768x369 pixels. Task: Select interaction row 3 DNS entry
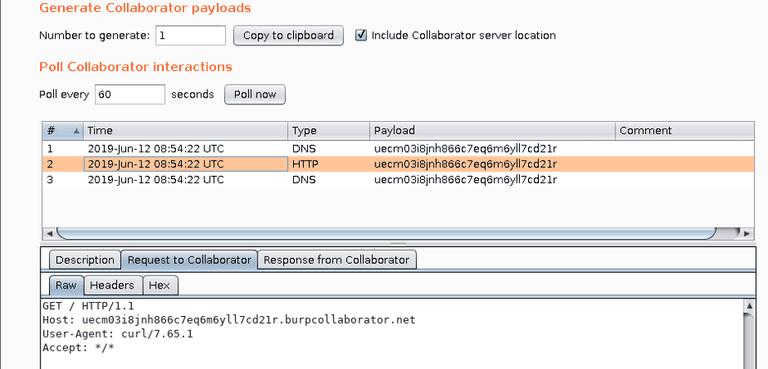pos(398,179)
